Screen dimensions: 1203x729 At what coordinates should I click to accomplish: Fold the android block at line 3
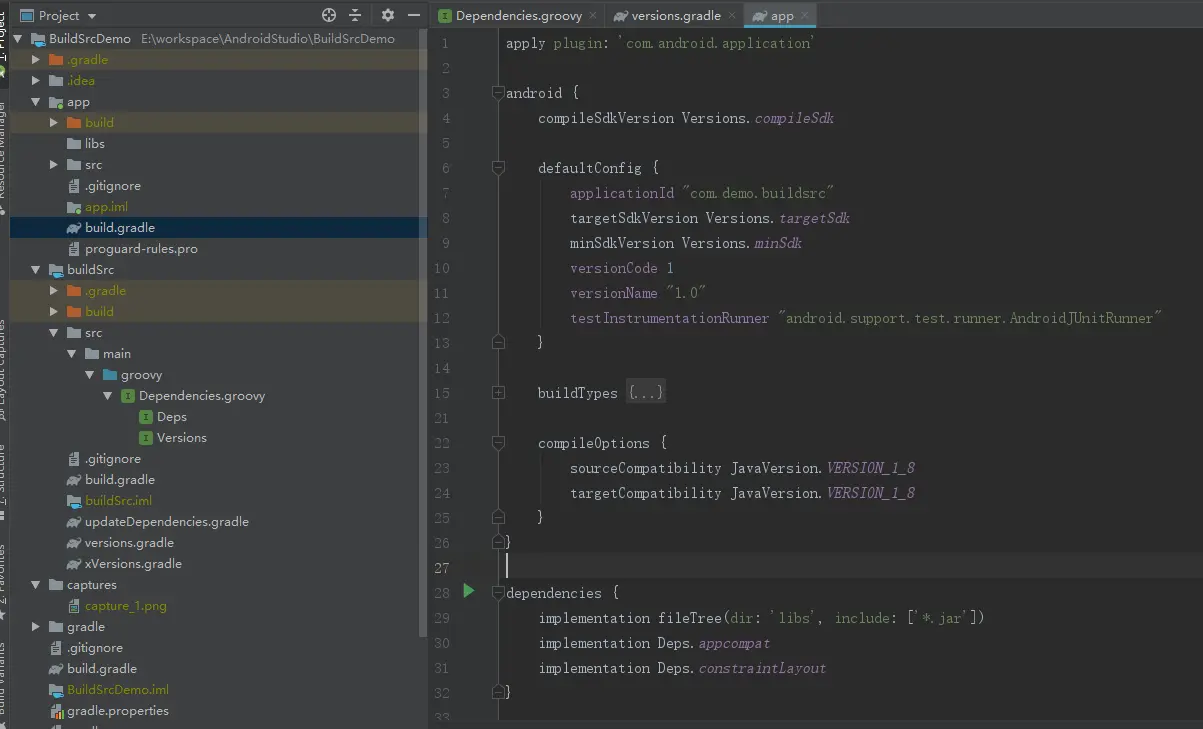[x=497, y=93]
